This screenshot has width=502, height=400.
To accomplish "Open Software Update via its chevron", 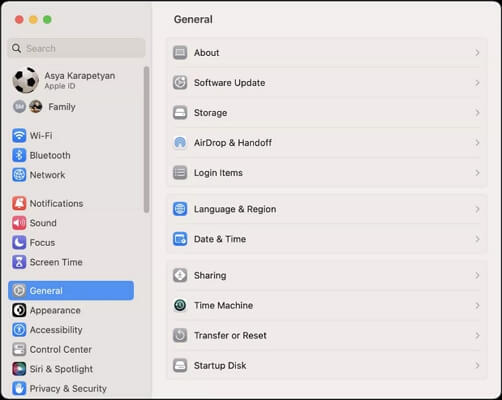I will [477, 83].
